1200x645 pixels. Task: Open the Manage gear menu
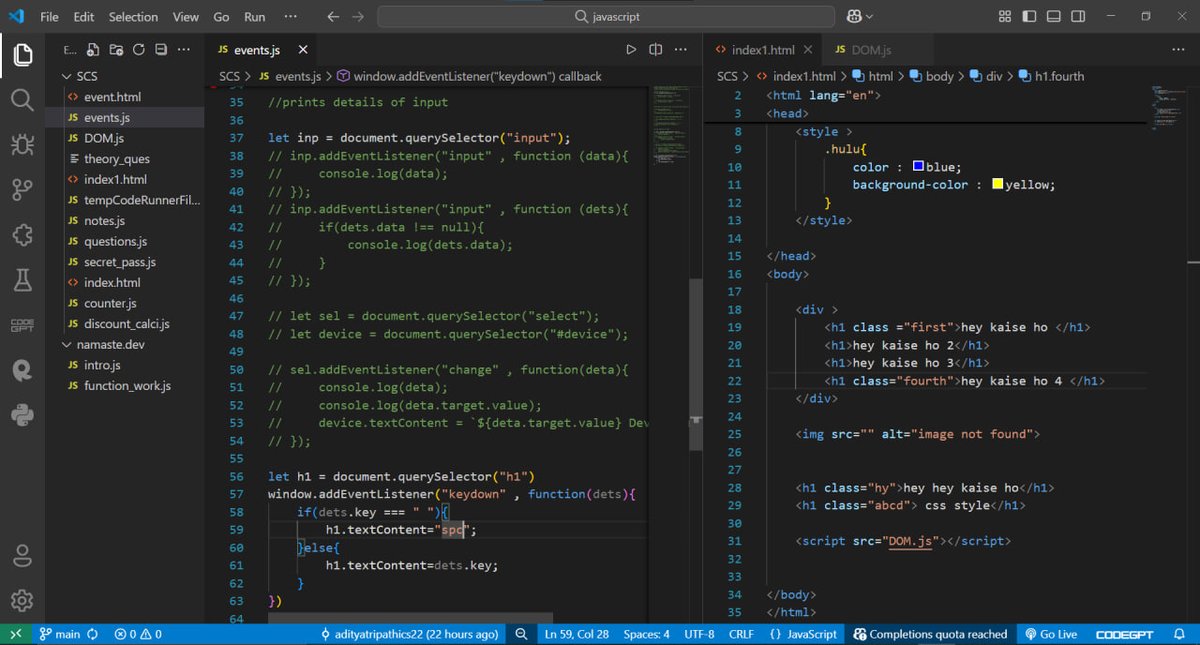(23, 600)
